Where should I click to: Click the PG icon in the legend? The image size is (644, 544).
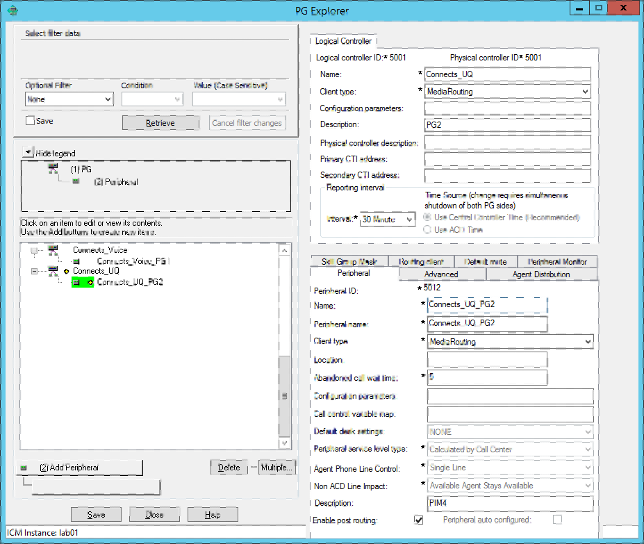tap(53, 168)
